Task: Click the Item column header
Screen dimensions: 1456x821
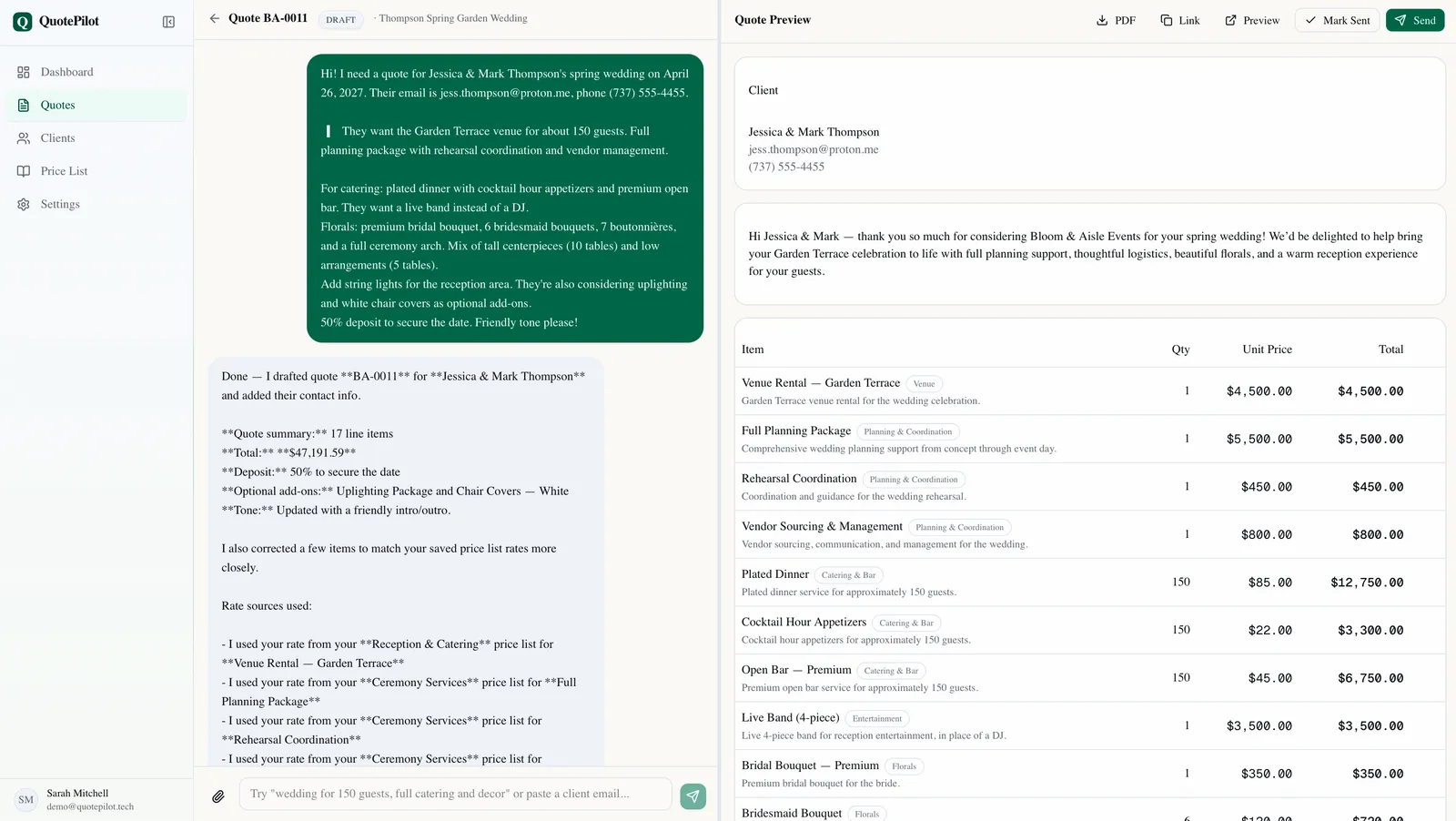Action: [753, 350]
